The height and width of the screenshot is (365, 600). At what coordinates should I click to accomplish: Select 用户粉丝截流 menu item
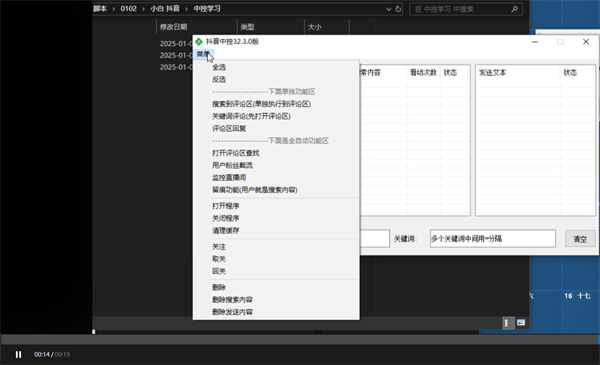tap(232, 165)
